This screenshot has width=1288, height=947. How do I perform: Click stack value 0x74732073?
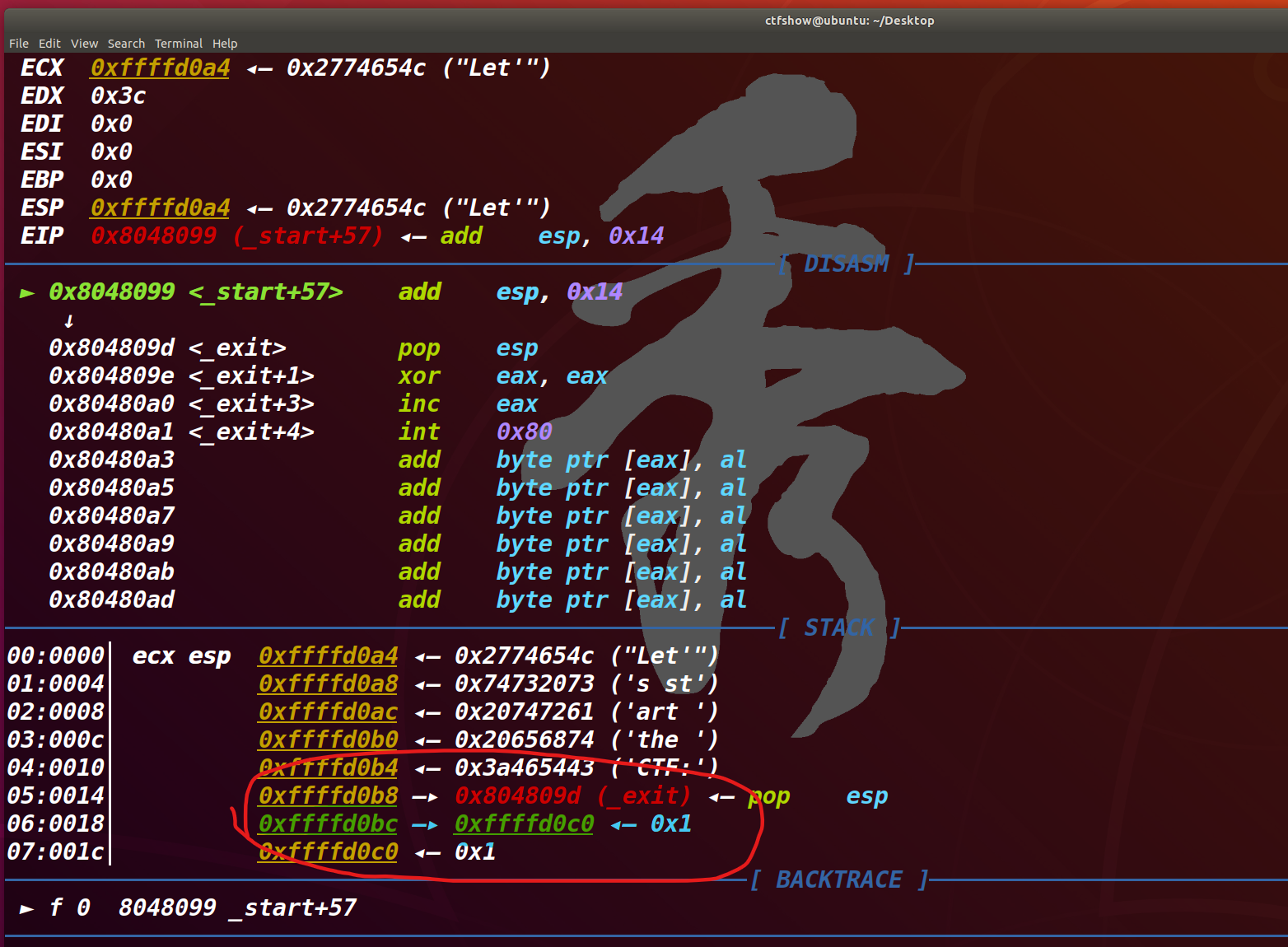524,683
